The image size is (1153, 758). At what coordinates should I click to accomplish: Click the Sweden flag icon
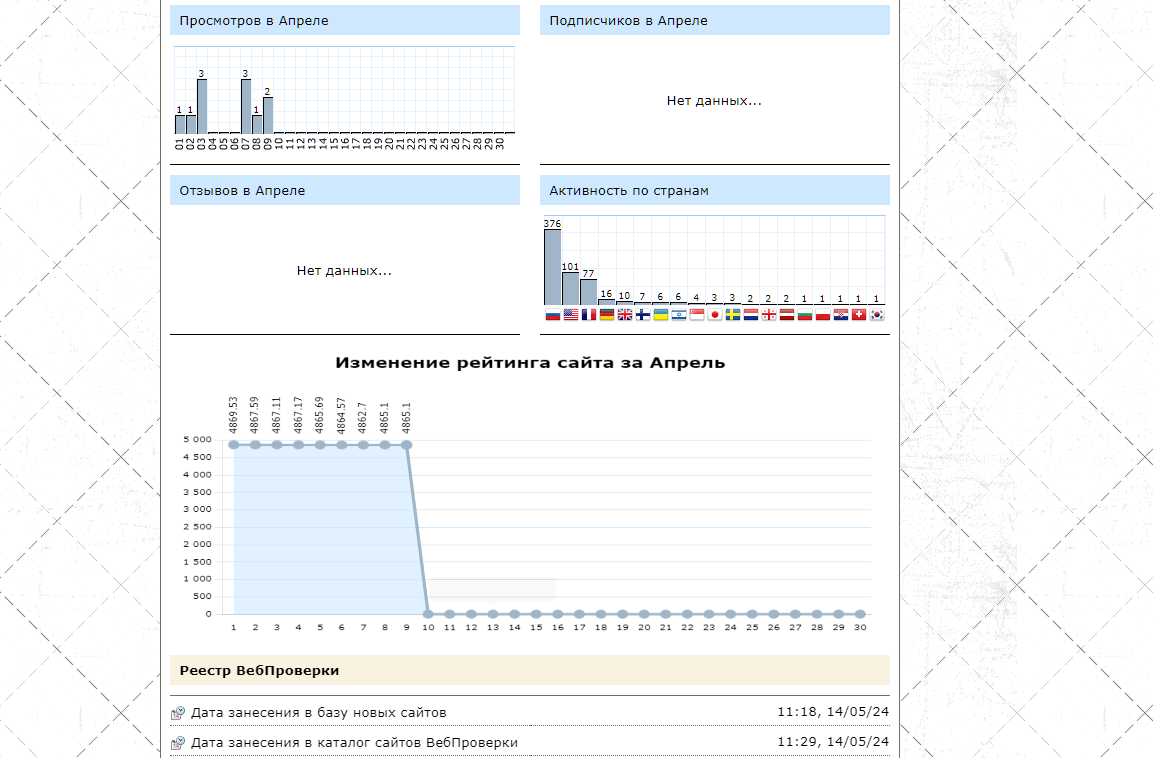coord(733,315)
